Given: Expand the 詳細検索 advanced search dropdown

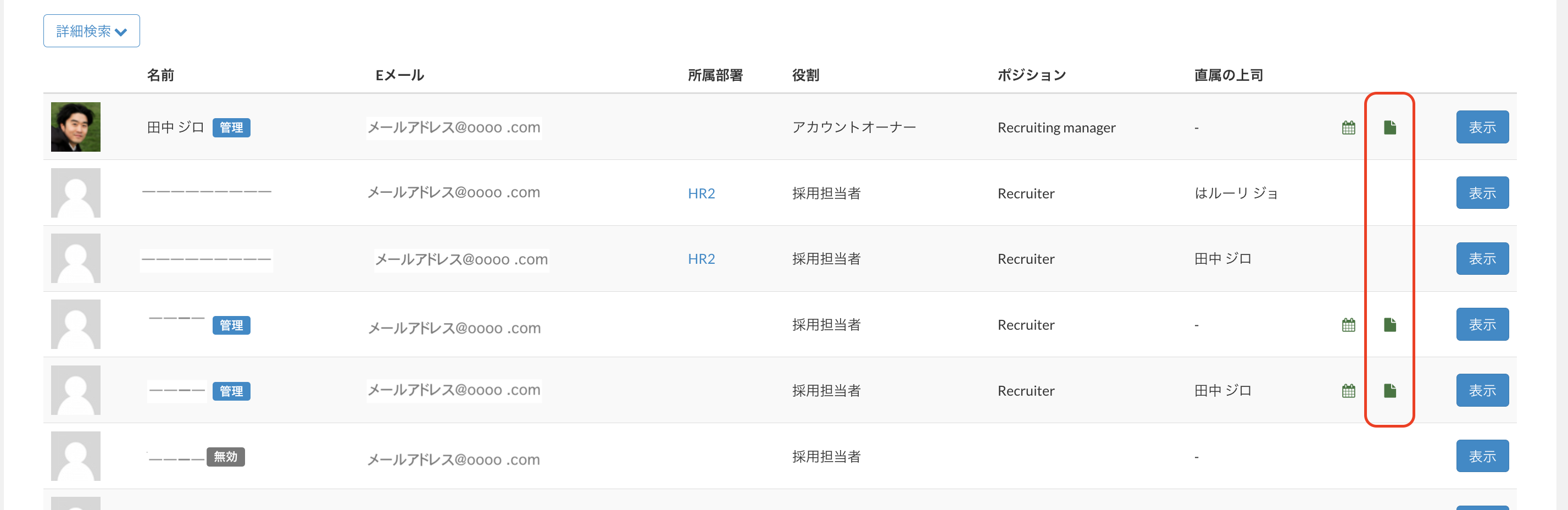Looking at the screenshot, I should tap(91, 31).
